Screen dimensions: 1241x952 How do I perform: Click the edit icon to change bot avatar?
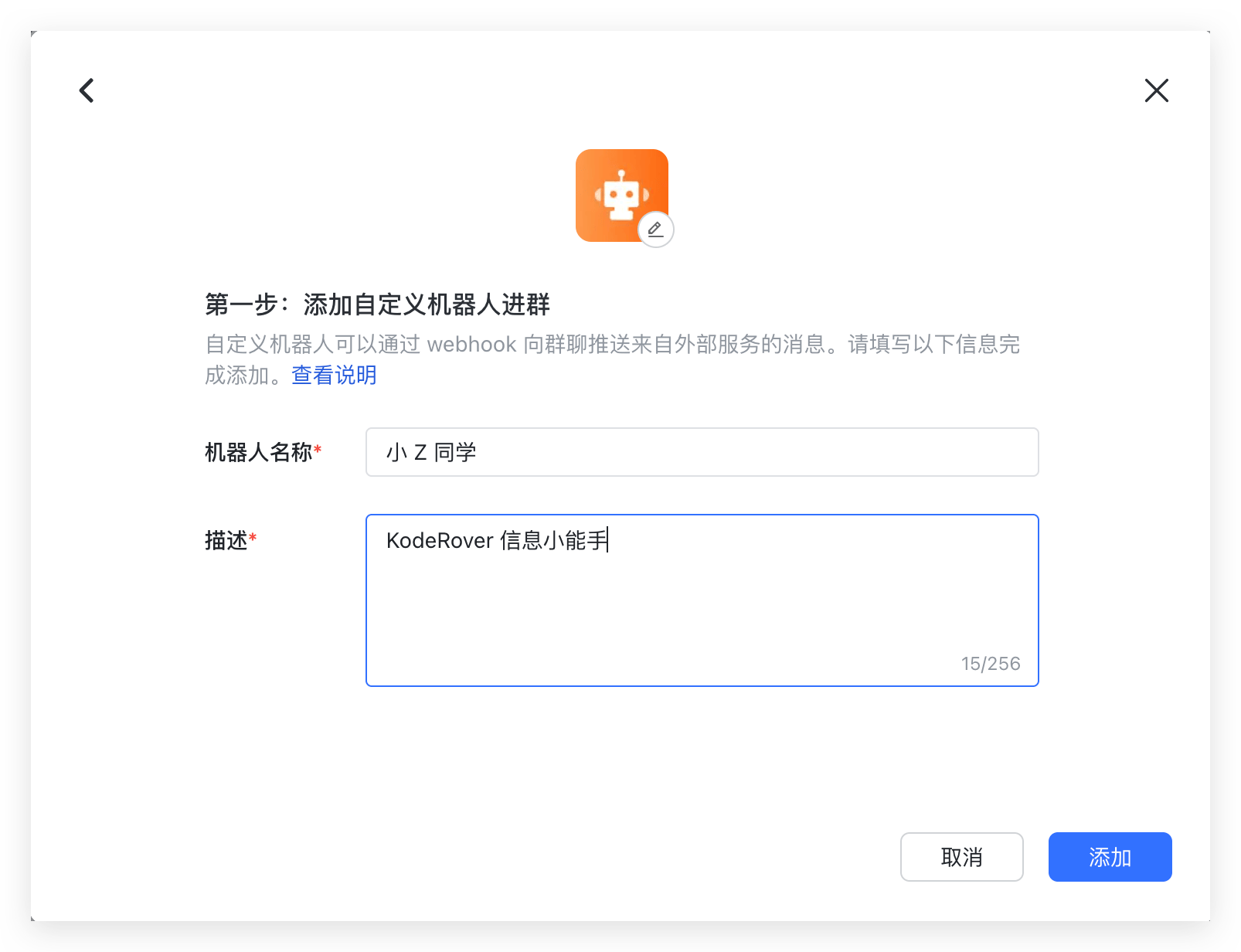click(656, 229)
